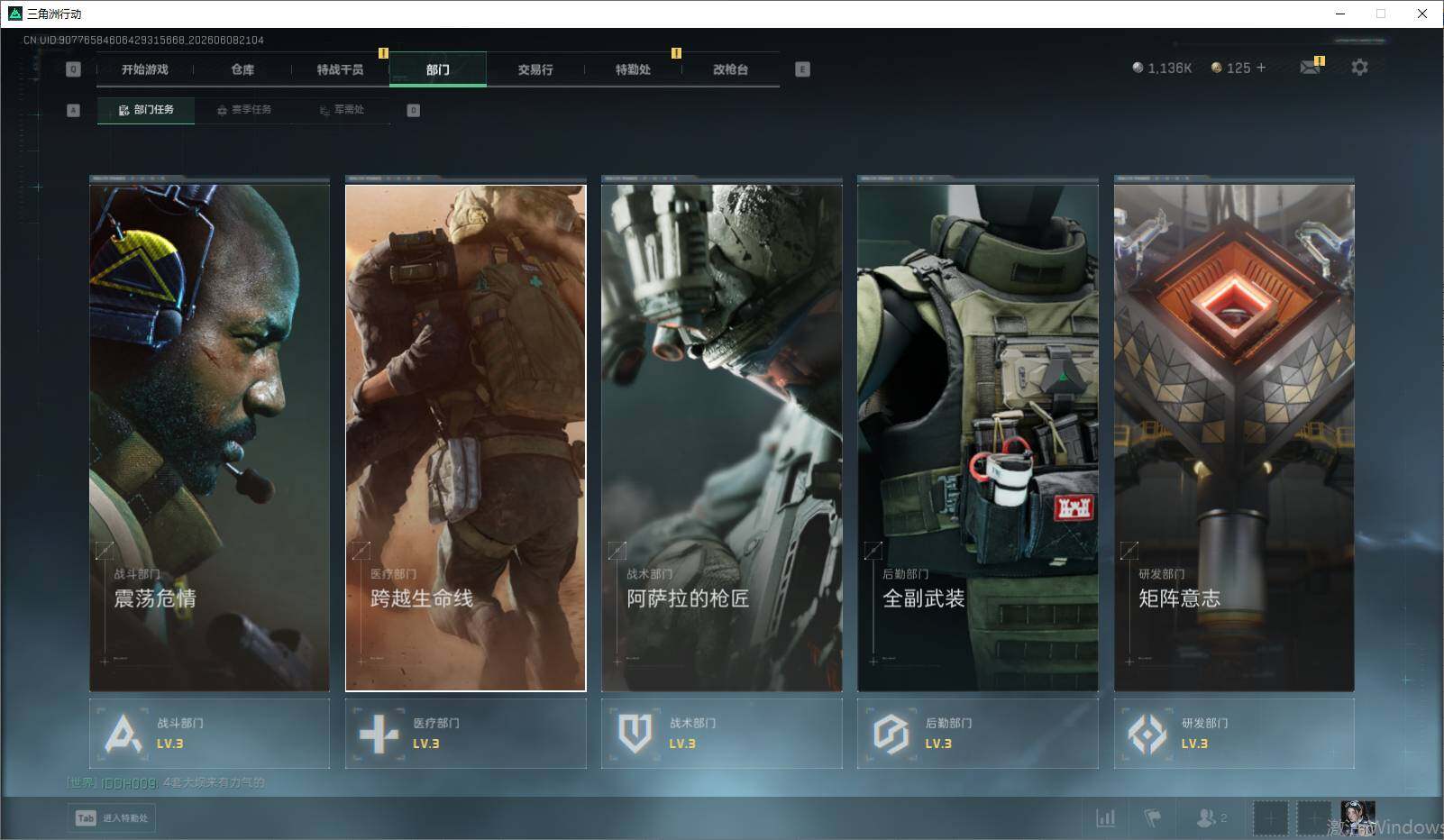1444x840 pixels.
Task: Open the 仓库 tab
Action: [242, 69]
